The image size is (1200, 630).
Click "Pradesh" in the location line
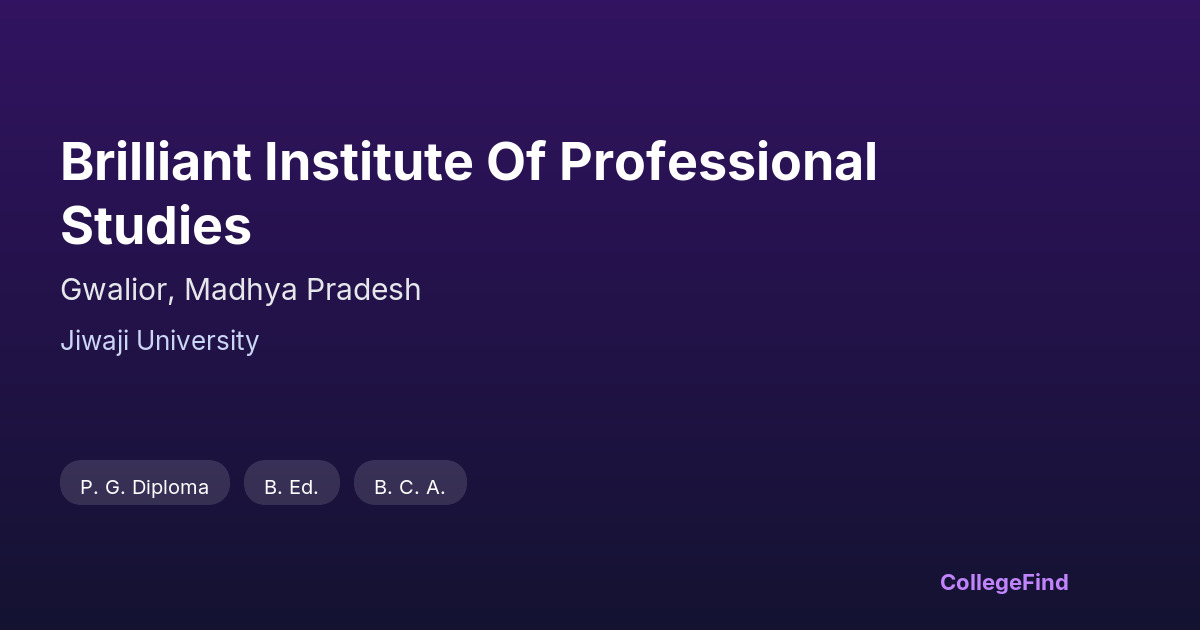pos(363,290)
